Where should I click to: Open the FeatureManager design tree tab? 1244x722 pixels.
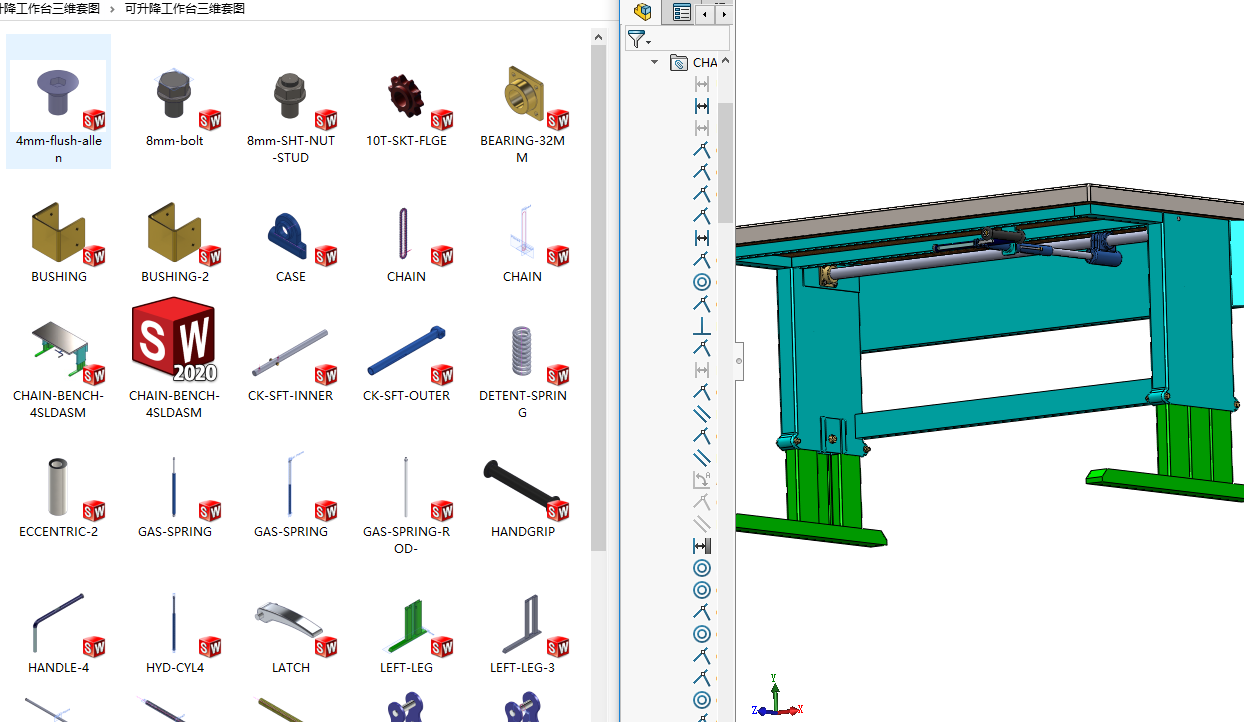click(x=643, y=12)
